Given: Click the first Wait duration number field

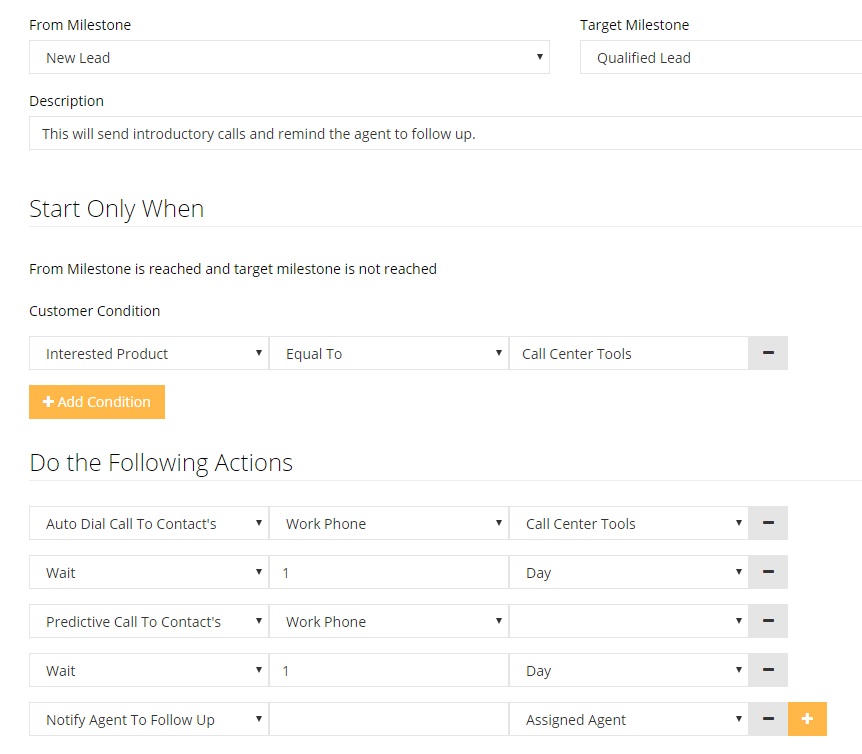Looking at the screenshot, I should (389, 572).
